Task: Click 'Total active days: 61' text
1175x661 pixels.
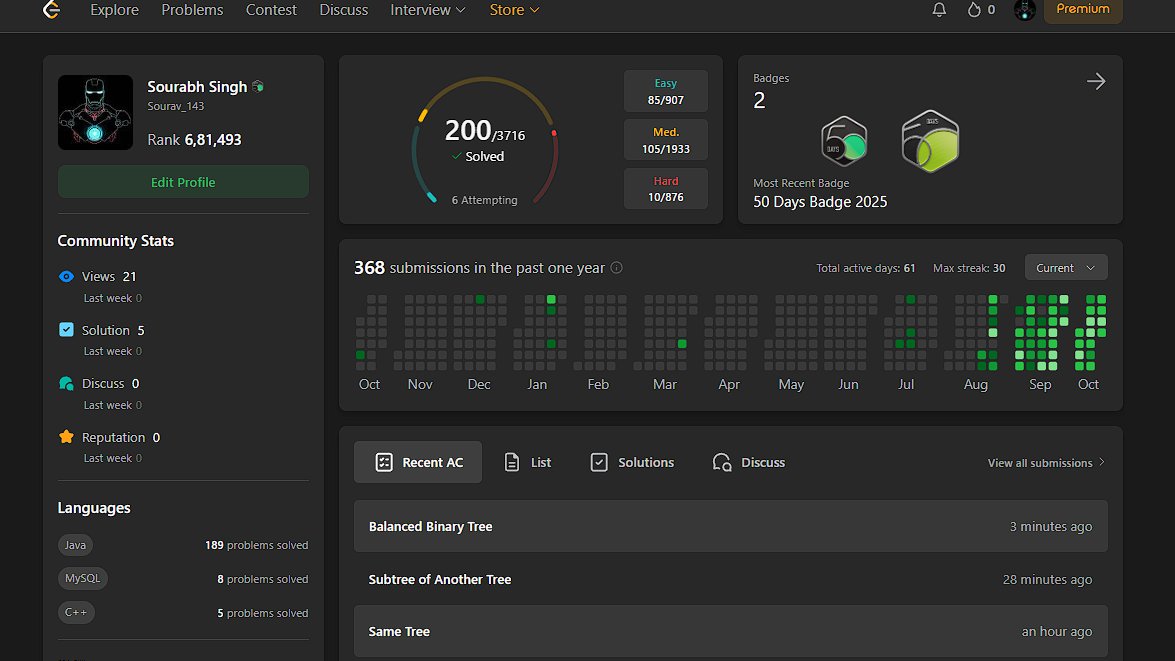Action: pos(866,268)
